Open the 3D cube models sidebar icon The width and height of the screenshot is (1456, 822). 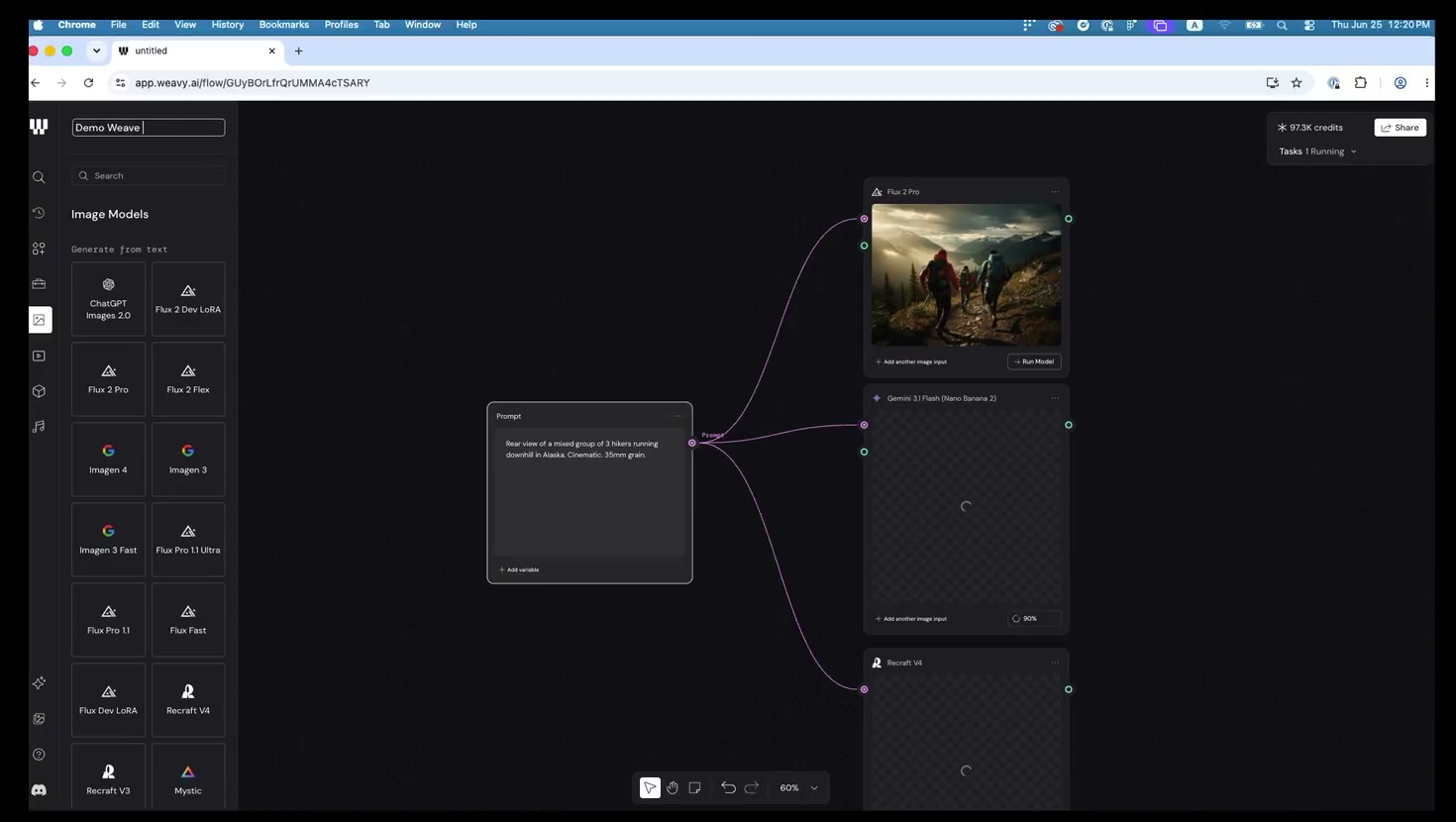pos(39,391)
